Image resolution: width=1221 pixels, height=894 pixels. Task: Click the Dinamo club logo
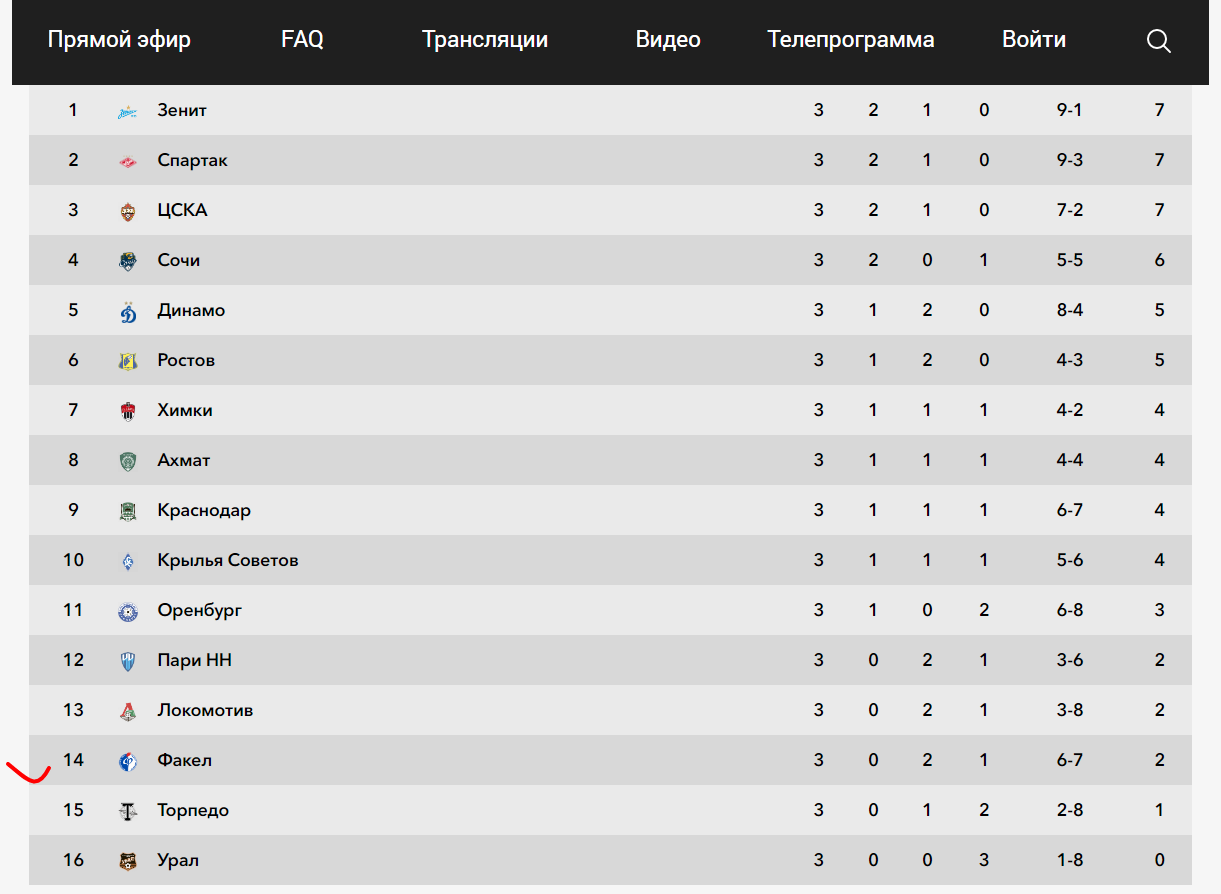click(127, 311)
